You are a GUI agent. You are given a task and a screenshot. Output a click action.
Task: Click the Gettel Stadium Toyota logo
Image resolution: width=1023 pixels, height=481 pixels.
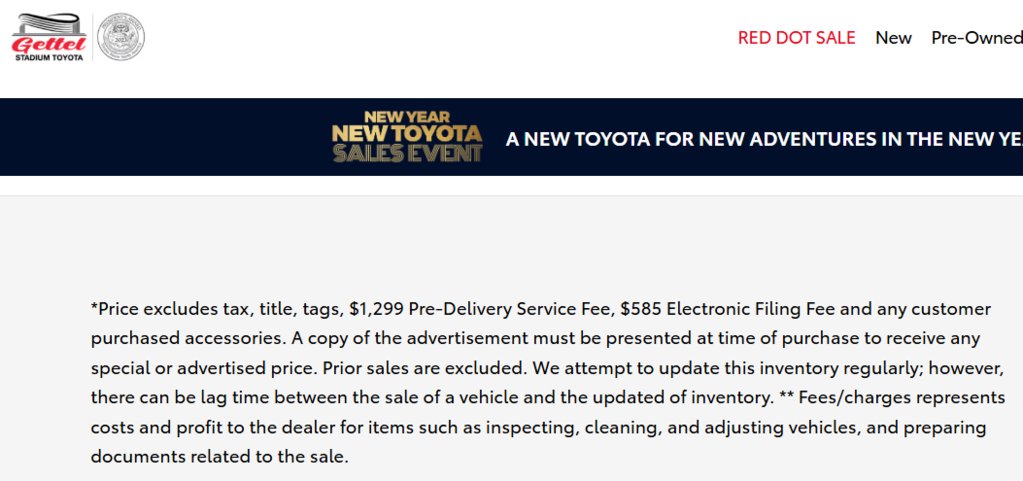click(49, 37)
